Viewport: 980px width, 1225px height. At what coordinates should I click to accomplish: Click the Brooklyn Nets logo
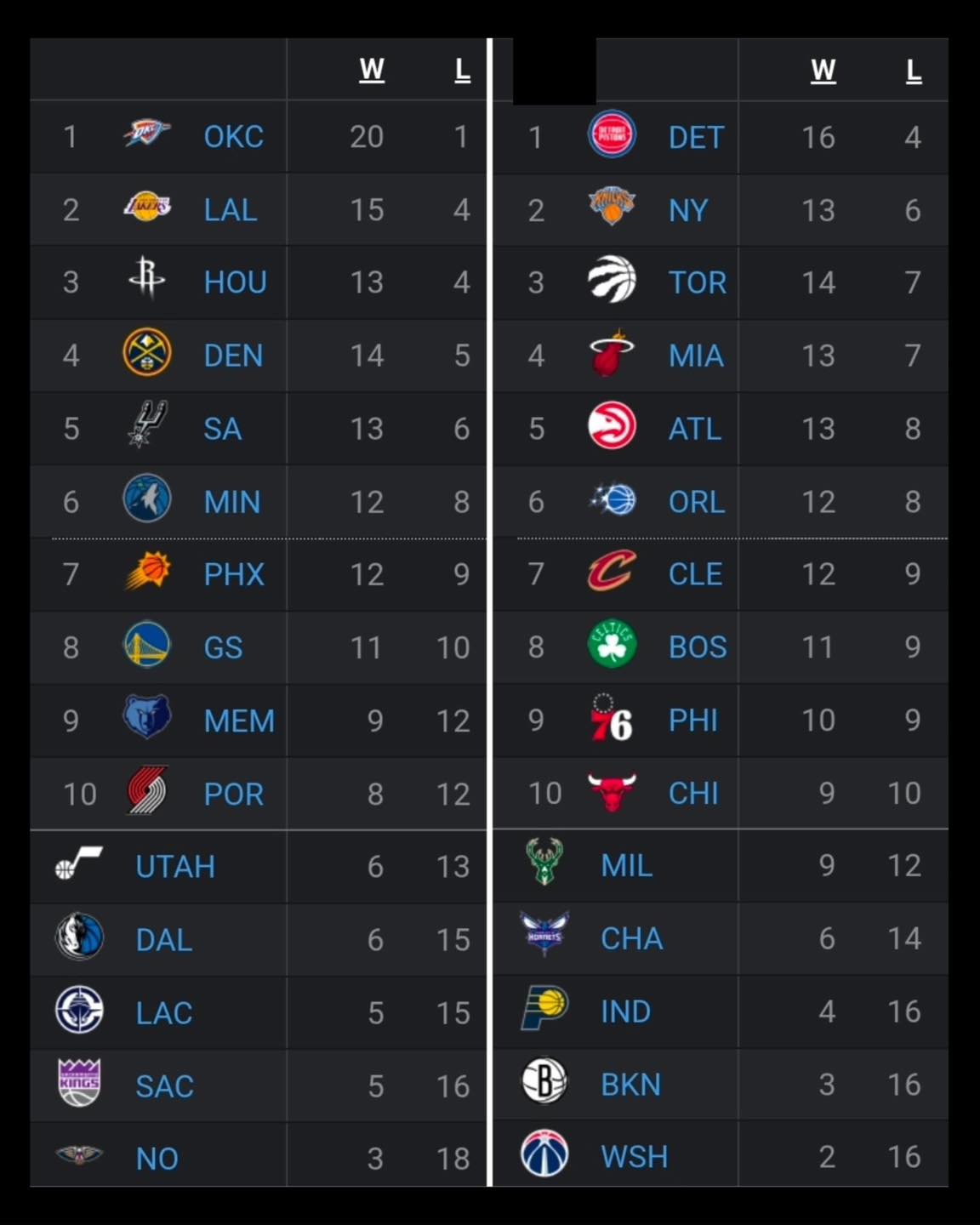[544, 1081]
